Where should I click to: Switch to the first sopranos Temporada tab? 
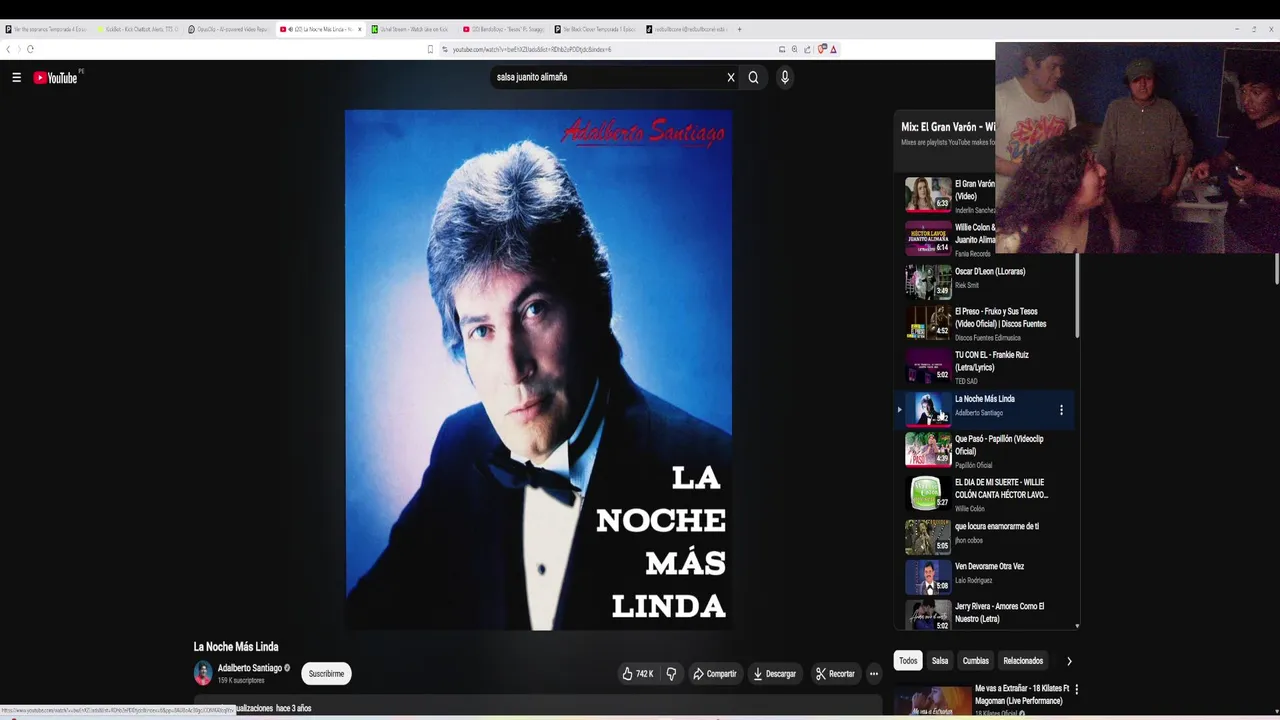46,29
